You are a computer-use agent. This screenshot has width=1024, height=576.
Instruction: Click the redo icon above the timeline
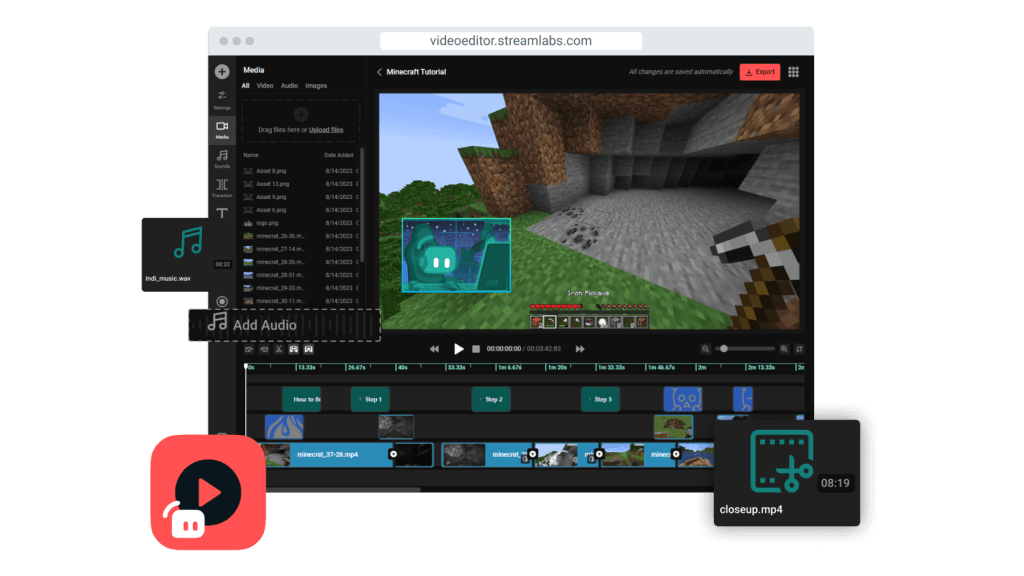(x=264, y=349)
